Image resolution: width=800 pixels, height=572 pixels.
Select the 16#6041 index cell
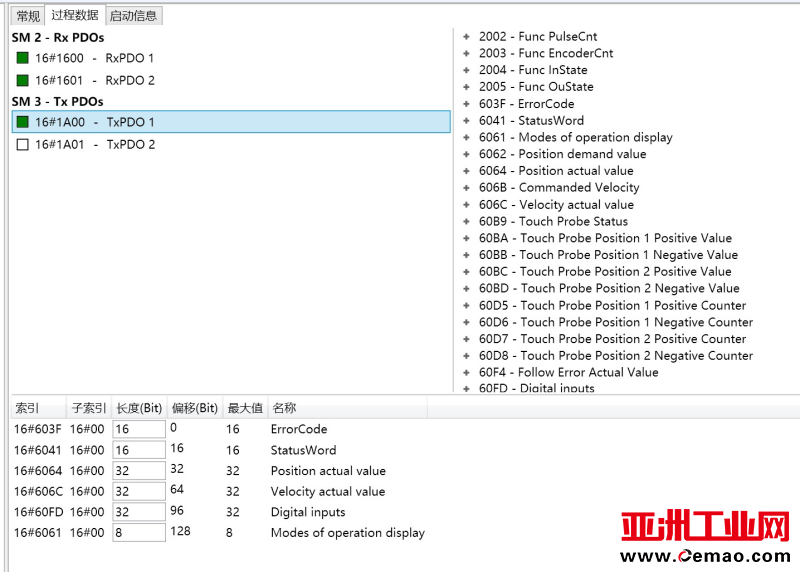[38, 450]
